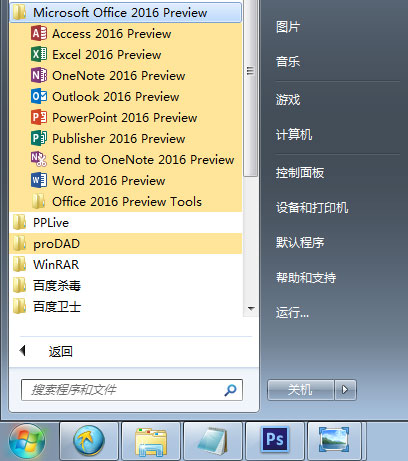This screenshot has height=461, width=408.
Task: Open the 运行... dialog
Action: [x=292, y=313]
